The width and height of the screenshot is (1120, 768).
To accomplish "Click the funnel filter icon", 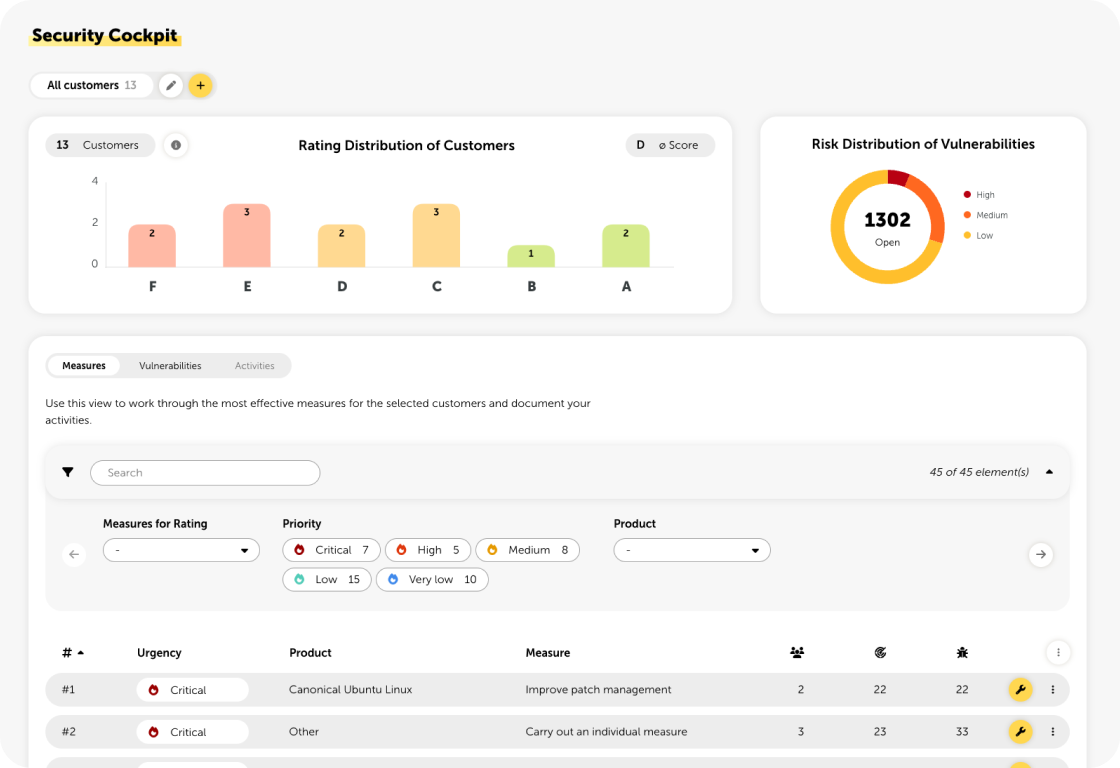I will [x=68, y=472].
